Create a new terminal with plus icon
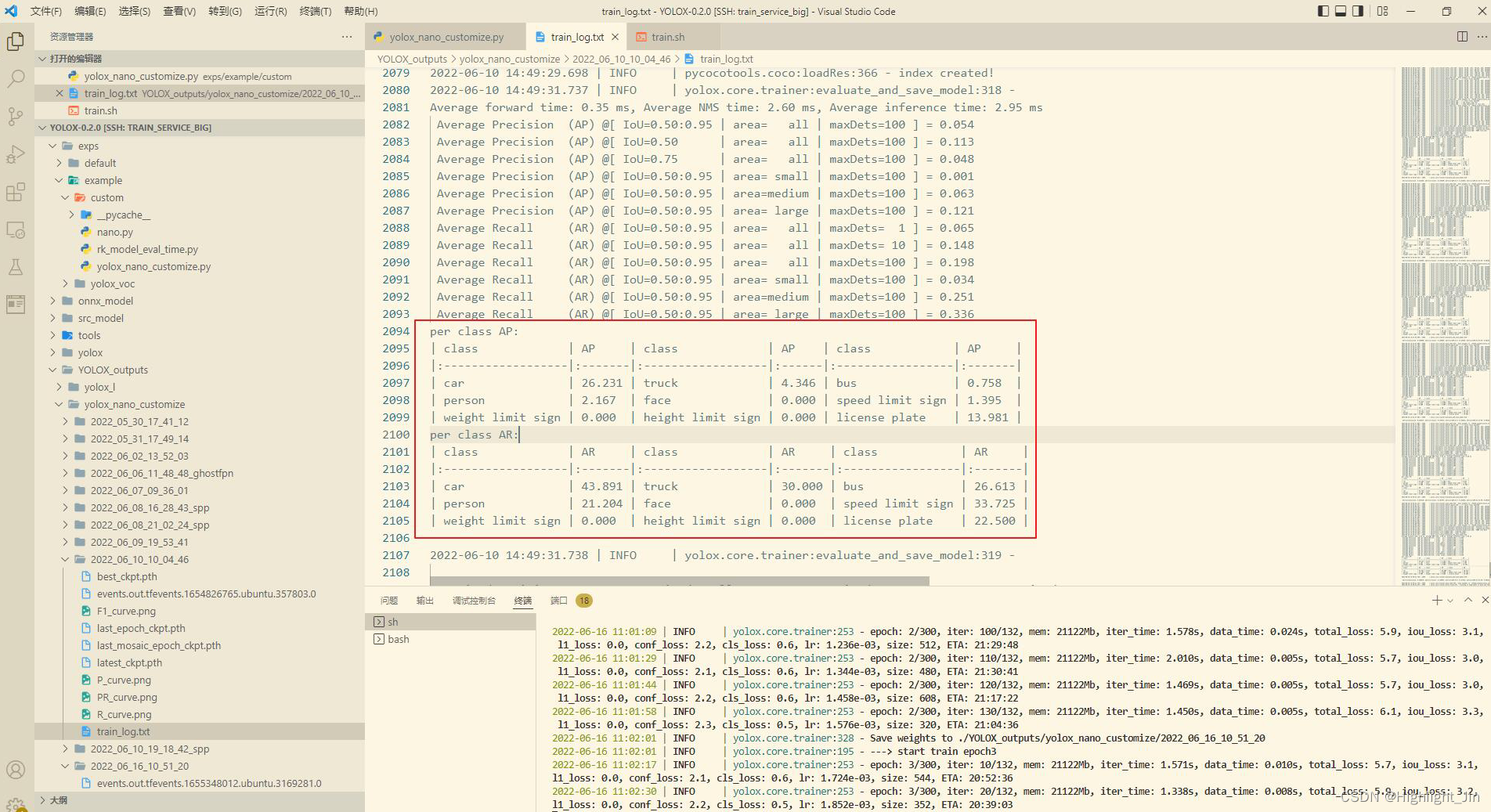1491x812 pixels. [x=1437, y=600]
